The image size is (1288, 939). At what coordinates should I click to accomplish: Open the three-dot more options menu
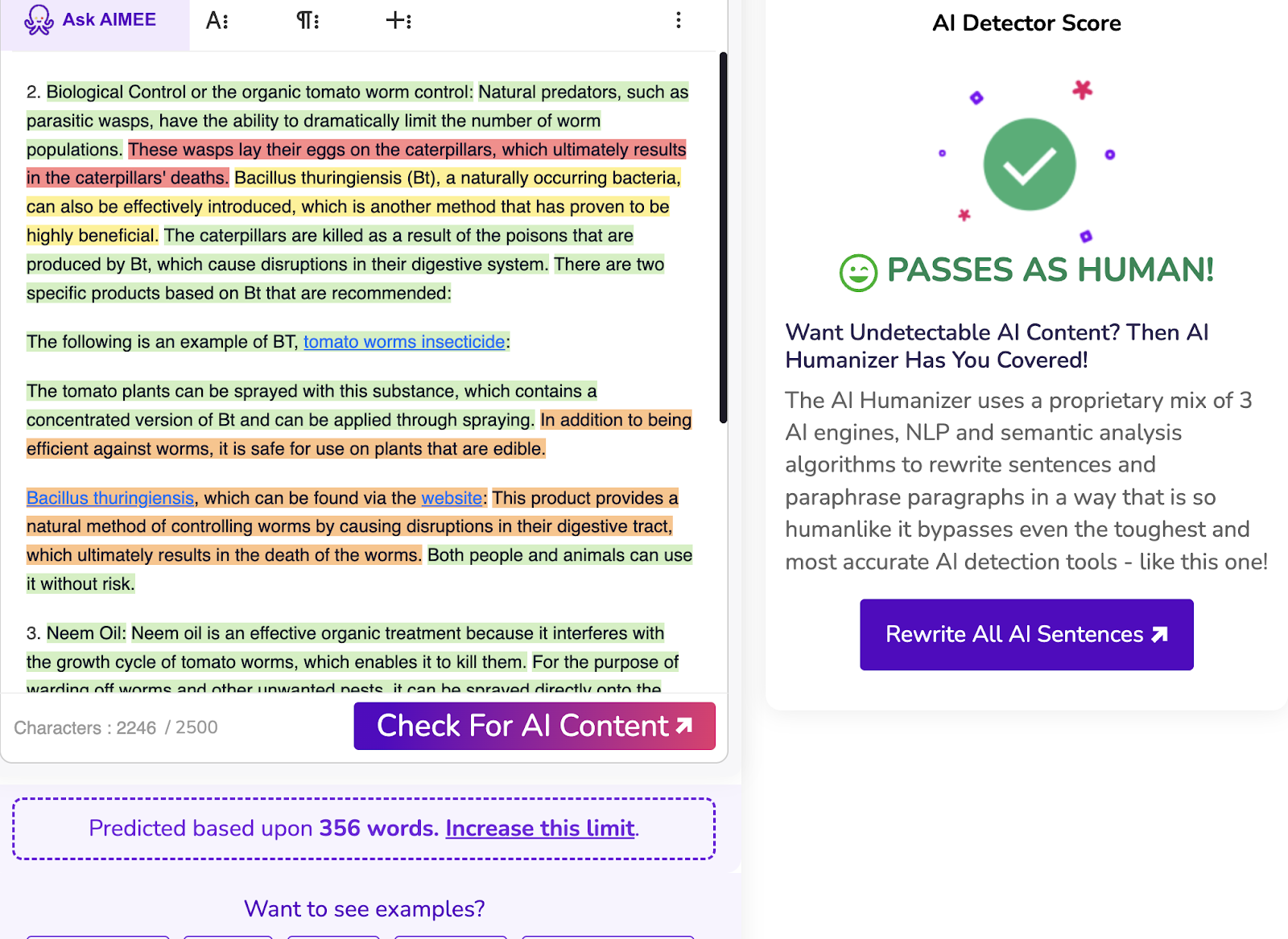coord(679,21)
